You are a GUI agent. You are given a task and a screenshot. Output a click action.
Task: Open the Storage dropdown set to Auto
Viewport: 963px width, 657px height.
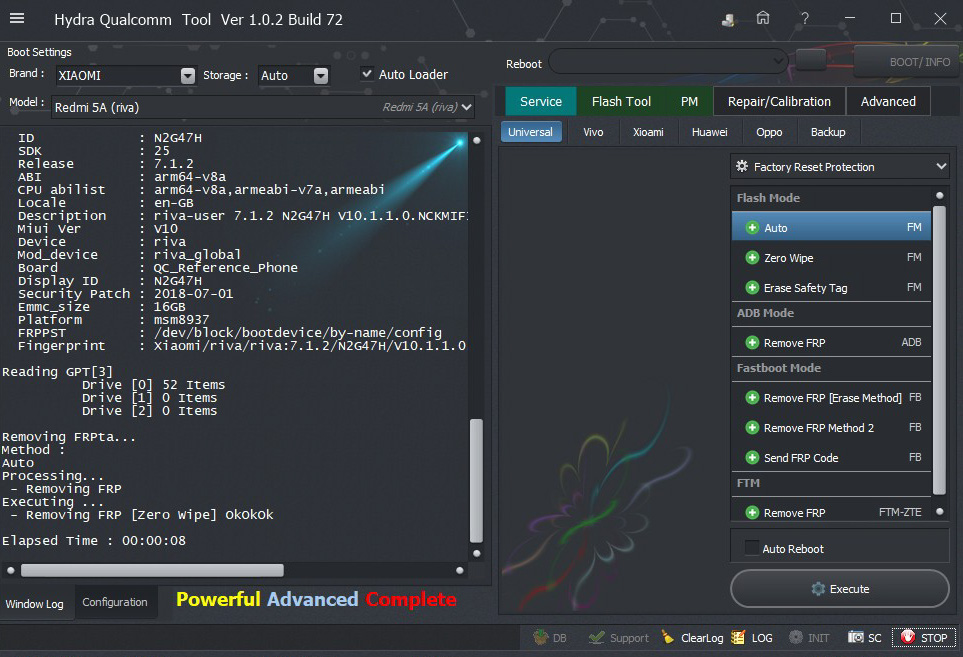tap(320, 76)
